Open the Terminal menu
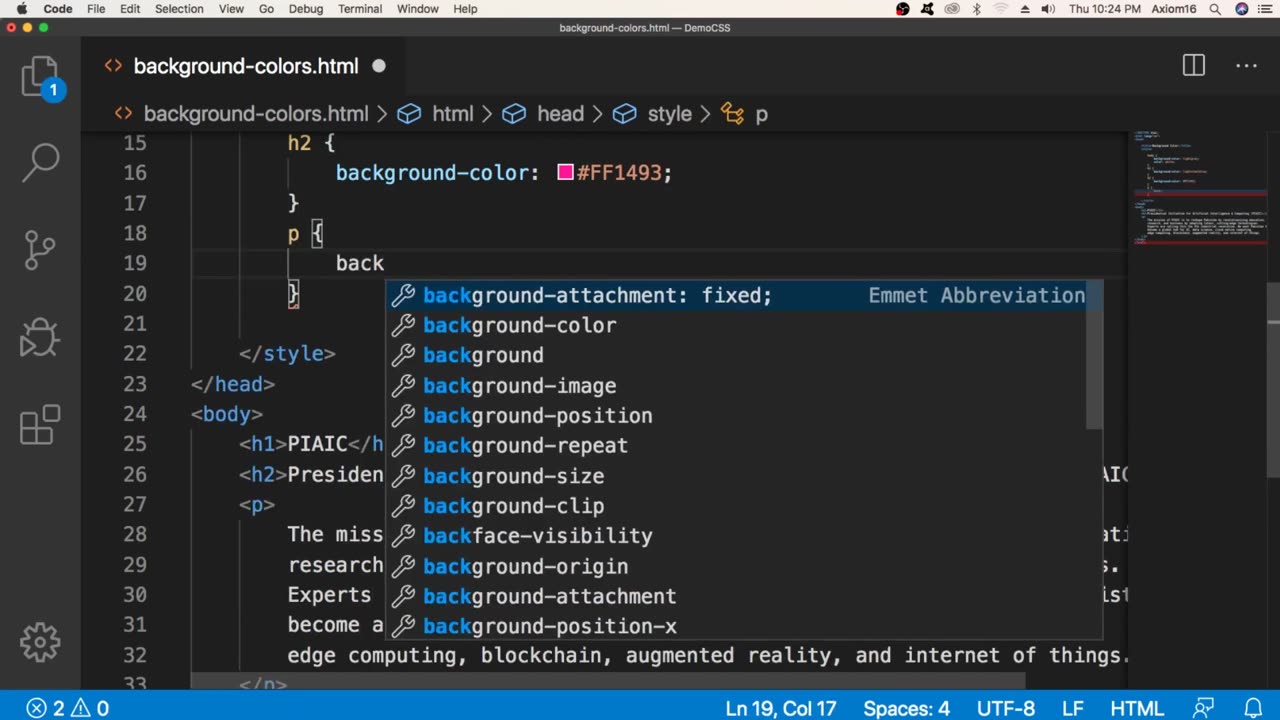 click(360, 9)
